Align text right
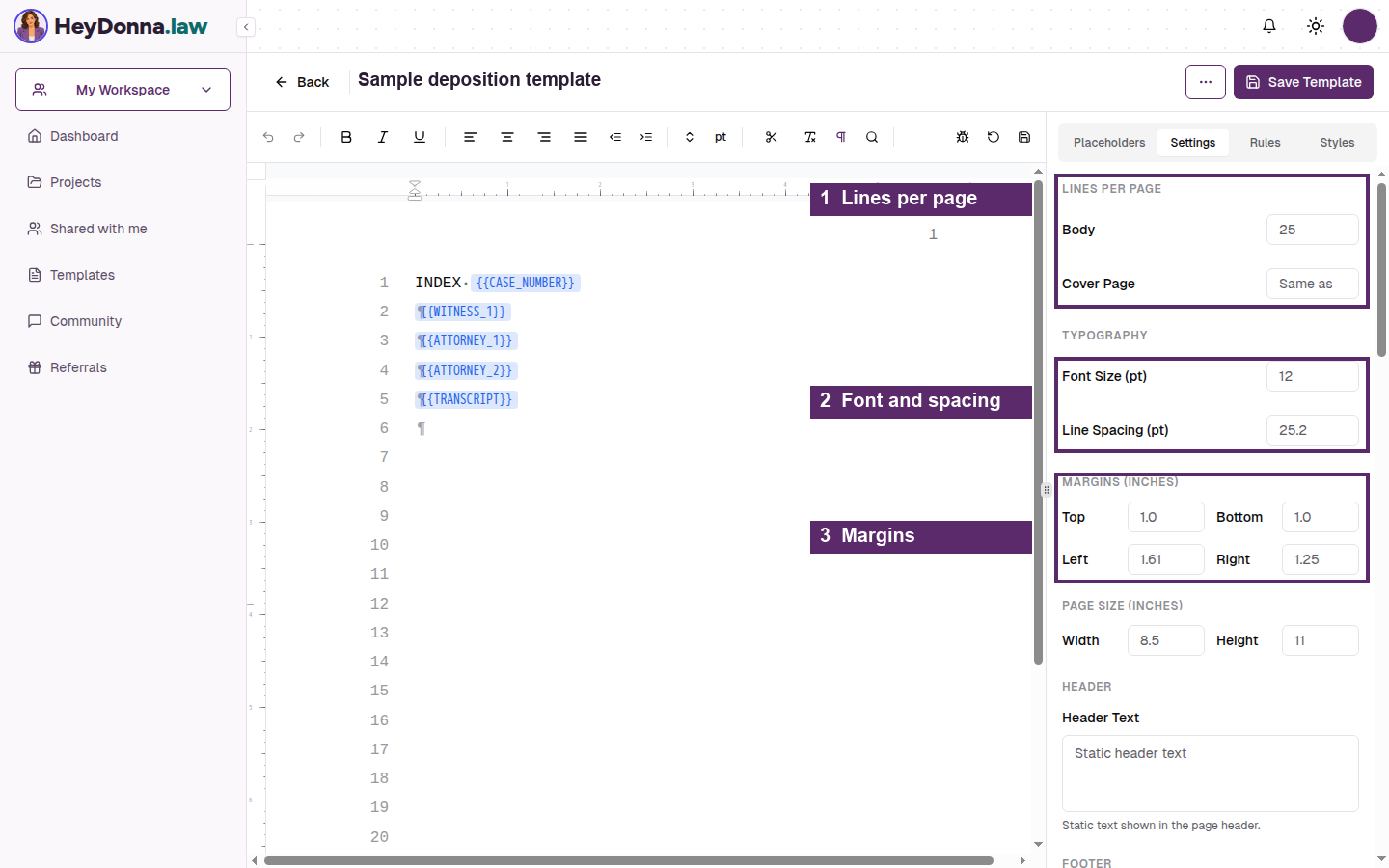Screen dimensions: 1389x868 click(x=544, y=137)
